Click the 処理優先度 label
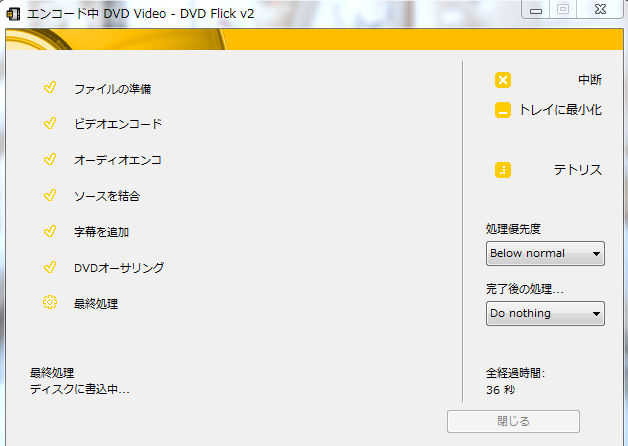Image resolution: width=628 pixels, height=446 pixels. click(513, 229)
